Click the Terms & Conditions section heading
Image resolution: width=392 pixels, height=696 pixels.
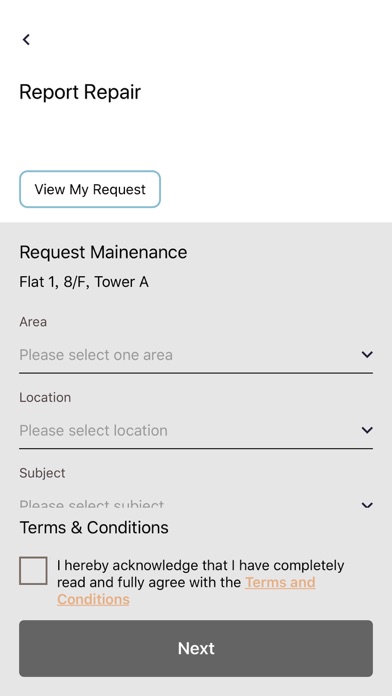click(94, 527)
